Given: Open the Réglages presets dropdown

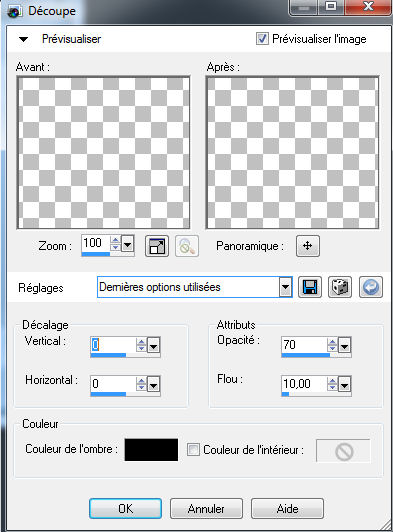Looking at the screenshot, I should coord(285,287).
